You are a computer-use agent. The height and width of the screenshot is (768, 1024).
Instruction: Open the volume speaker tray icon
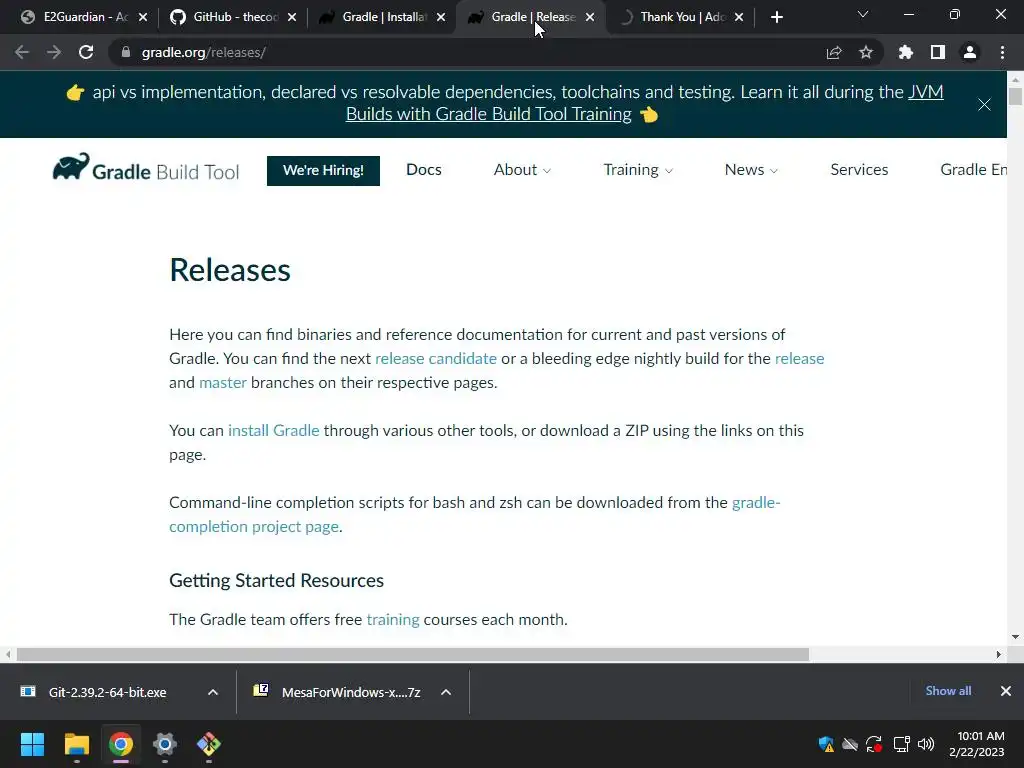click(x=926, y=744)
